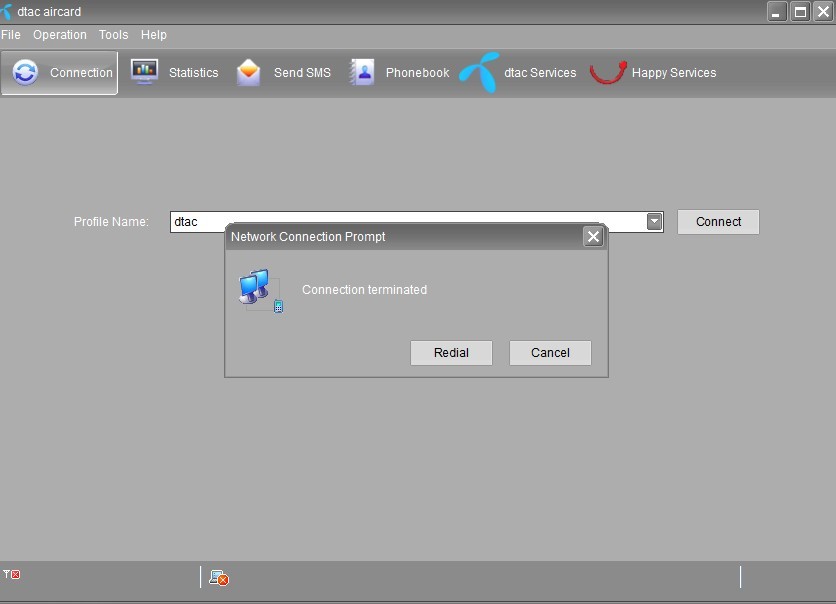This screenshot has width=836, height=604.
Task: Open the Connection toolbar tab
Action: point(59,73)
